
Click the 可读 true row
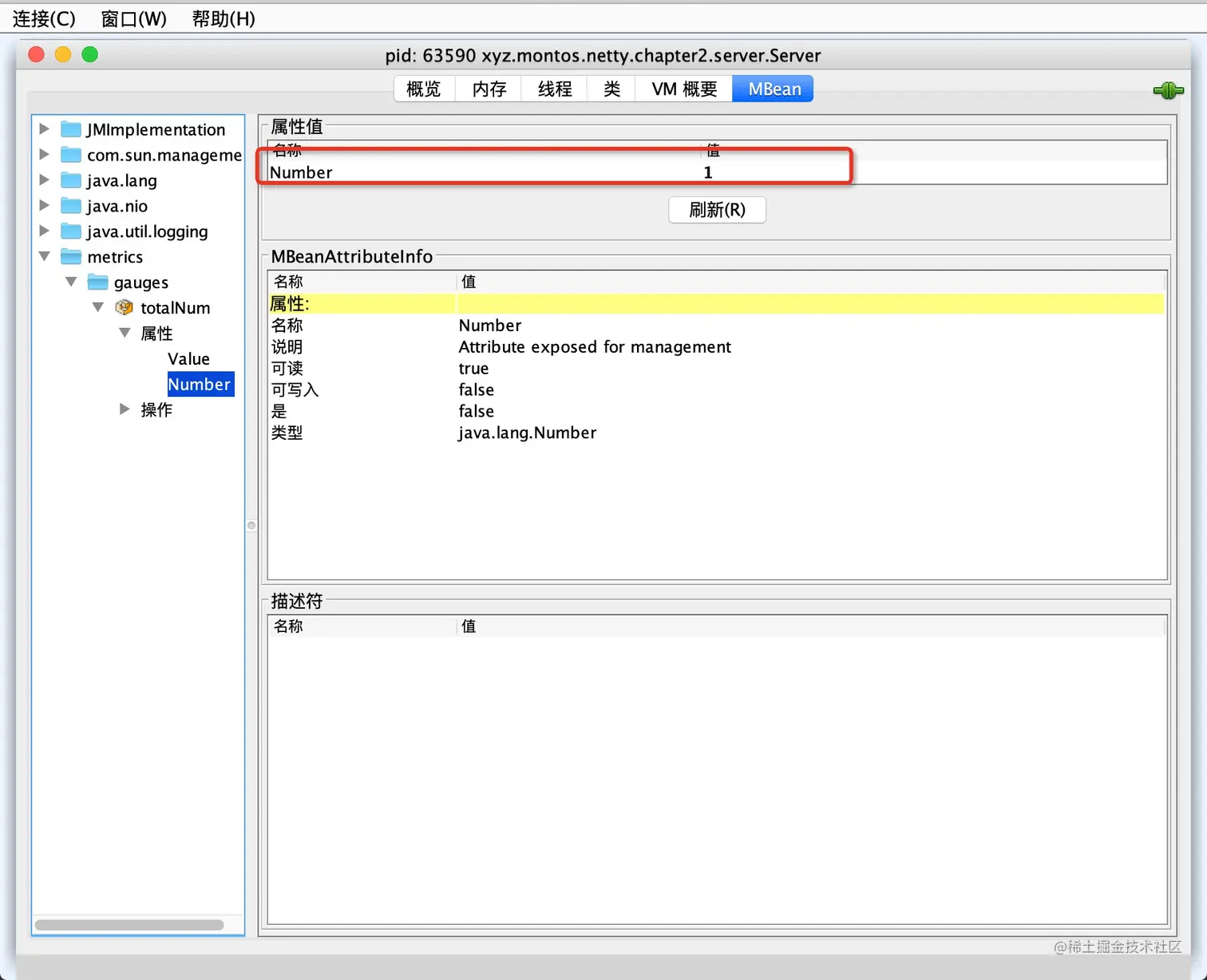point(716,368)
